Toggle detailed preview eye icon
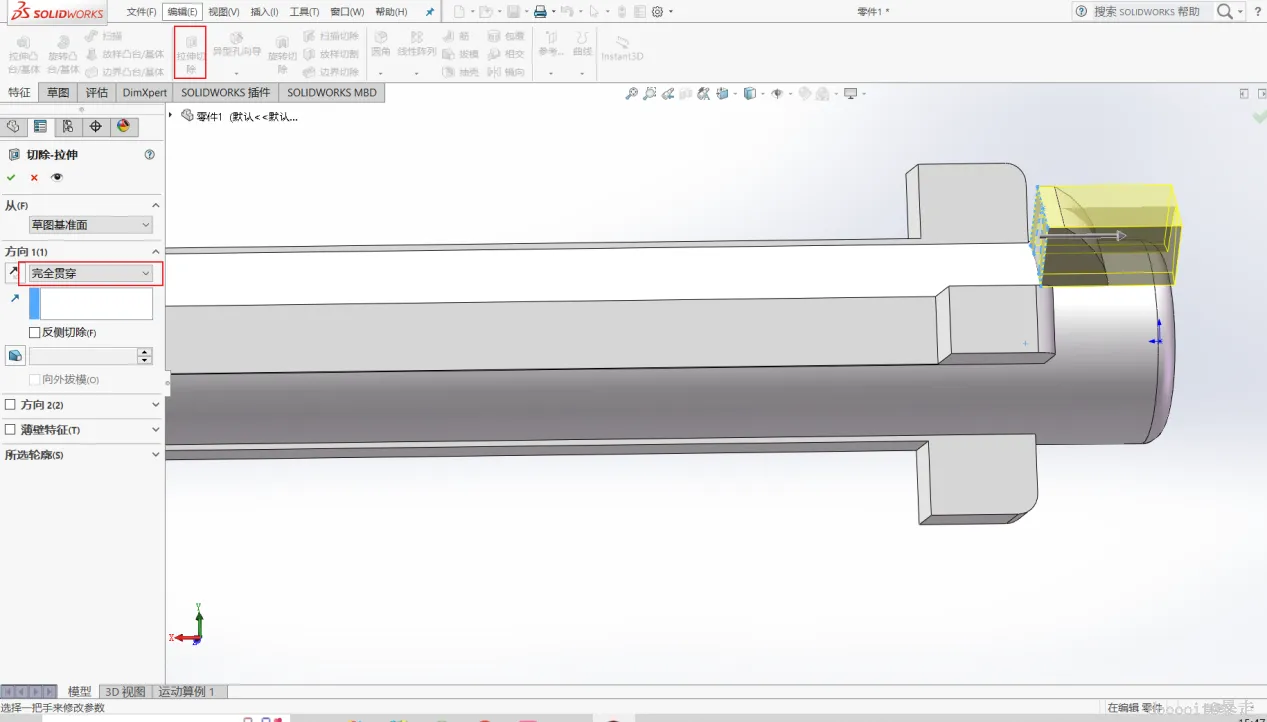 57,177
